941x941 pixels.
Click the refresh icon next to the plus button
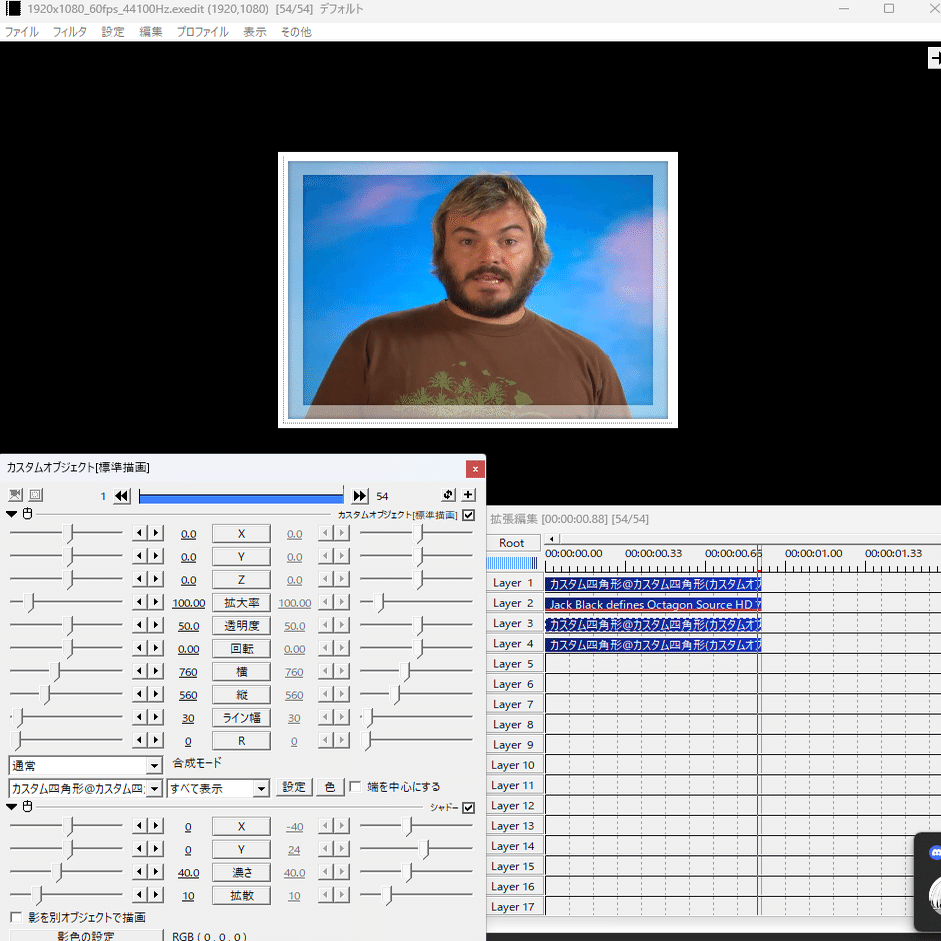(x=448, y=495)
